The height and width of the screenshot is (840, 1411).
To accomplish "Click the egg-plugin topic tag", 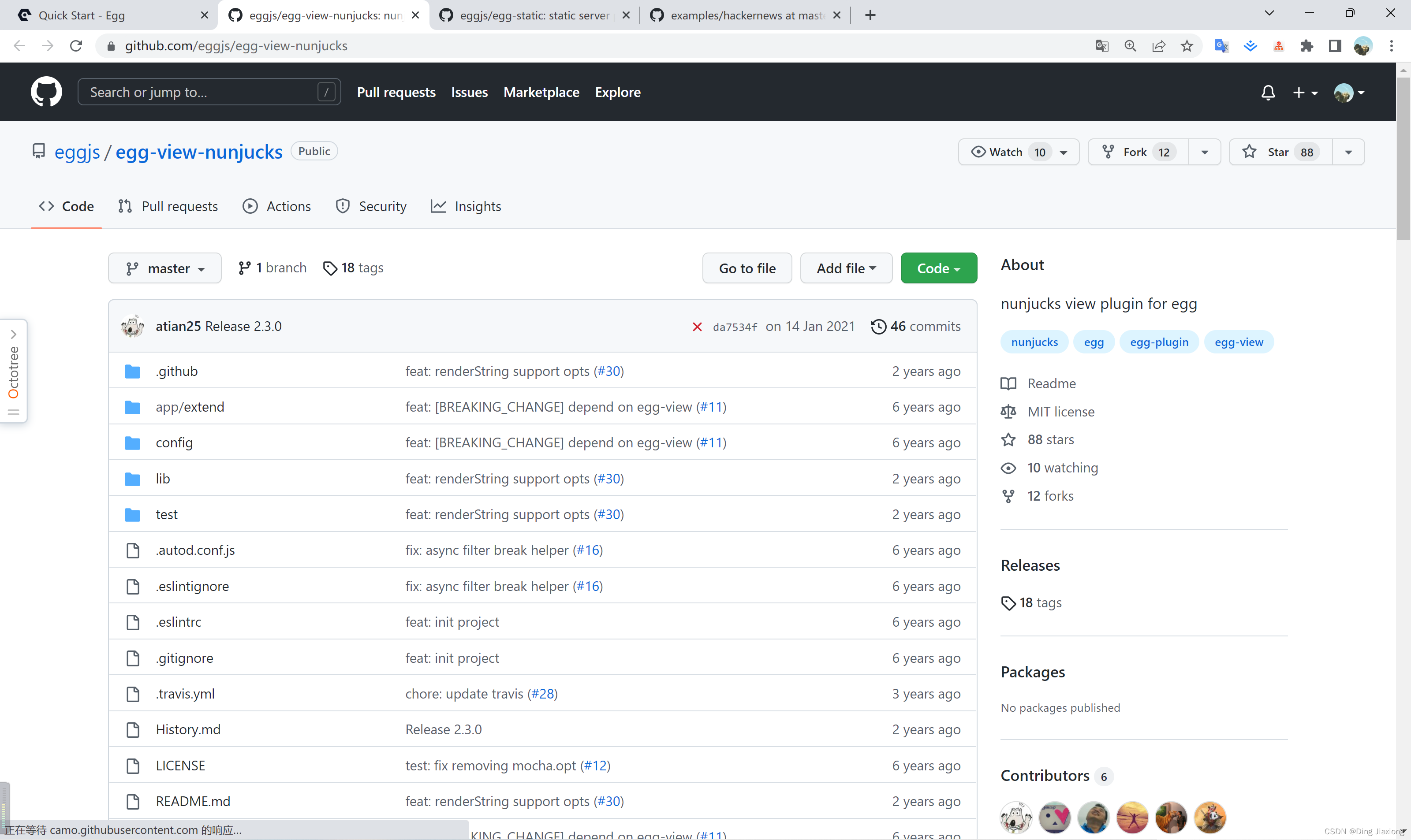I will click(1159, 342).
